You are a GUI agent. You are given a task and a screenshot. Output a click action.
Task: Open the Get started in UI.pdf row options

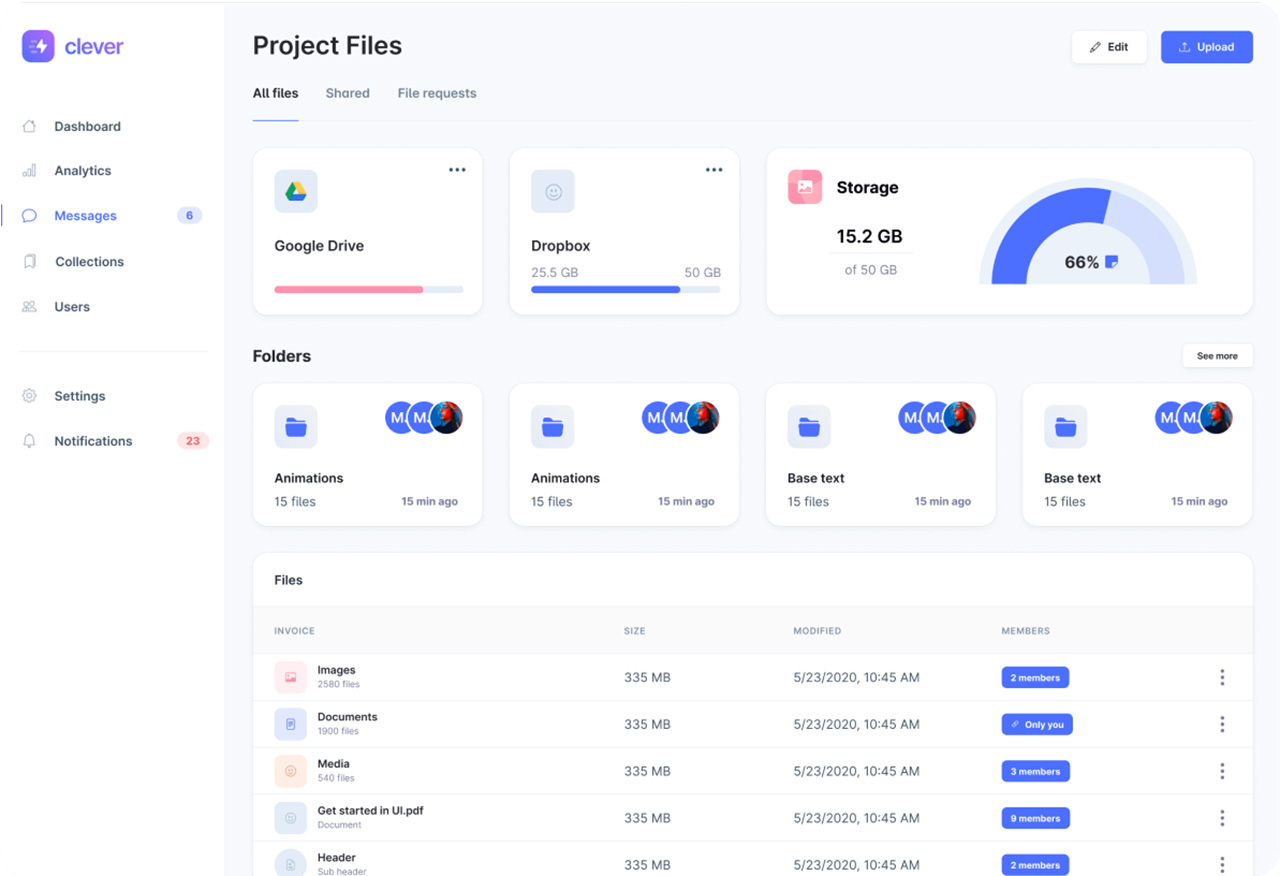(x=1222, y=818)
